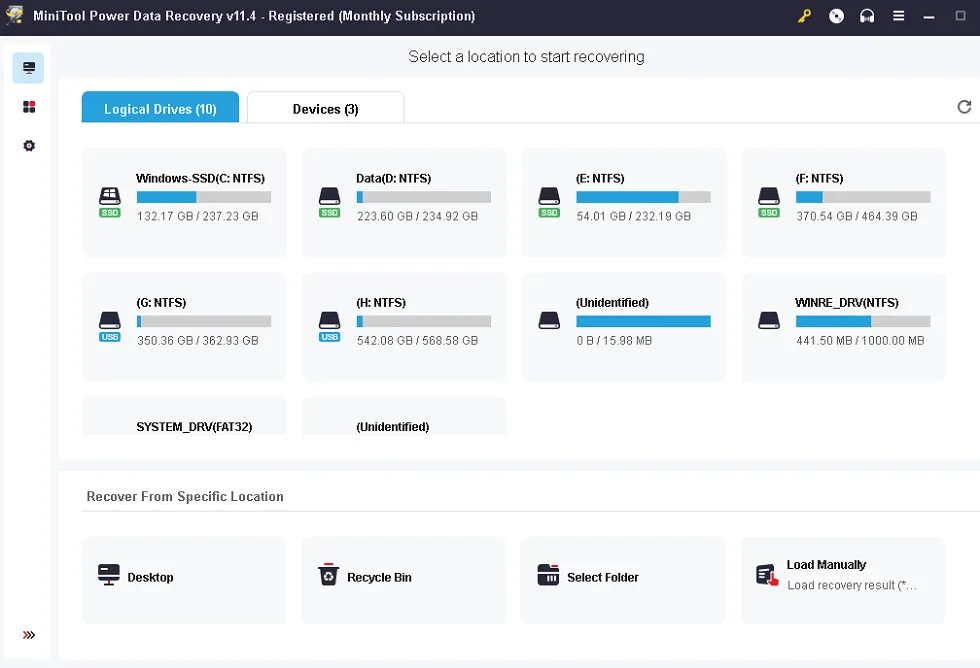This screenshot has width=980, height=668.
Task: Select the recovery drives sidebar icon
Action: (x=28, y=68)
